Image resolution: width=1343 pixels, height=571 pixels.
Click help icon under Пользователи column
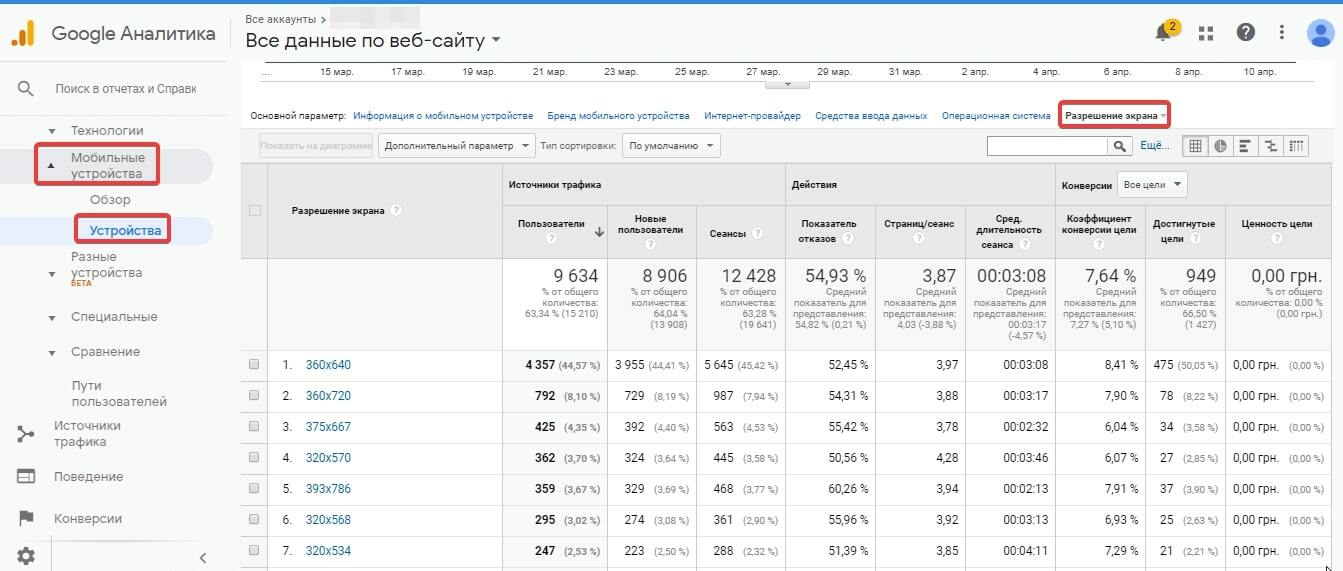click(x=551, y=240)
